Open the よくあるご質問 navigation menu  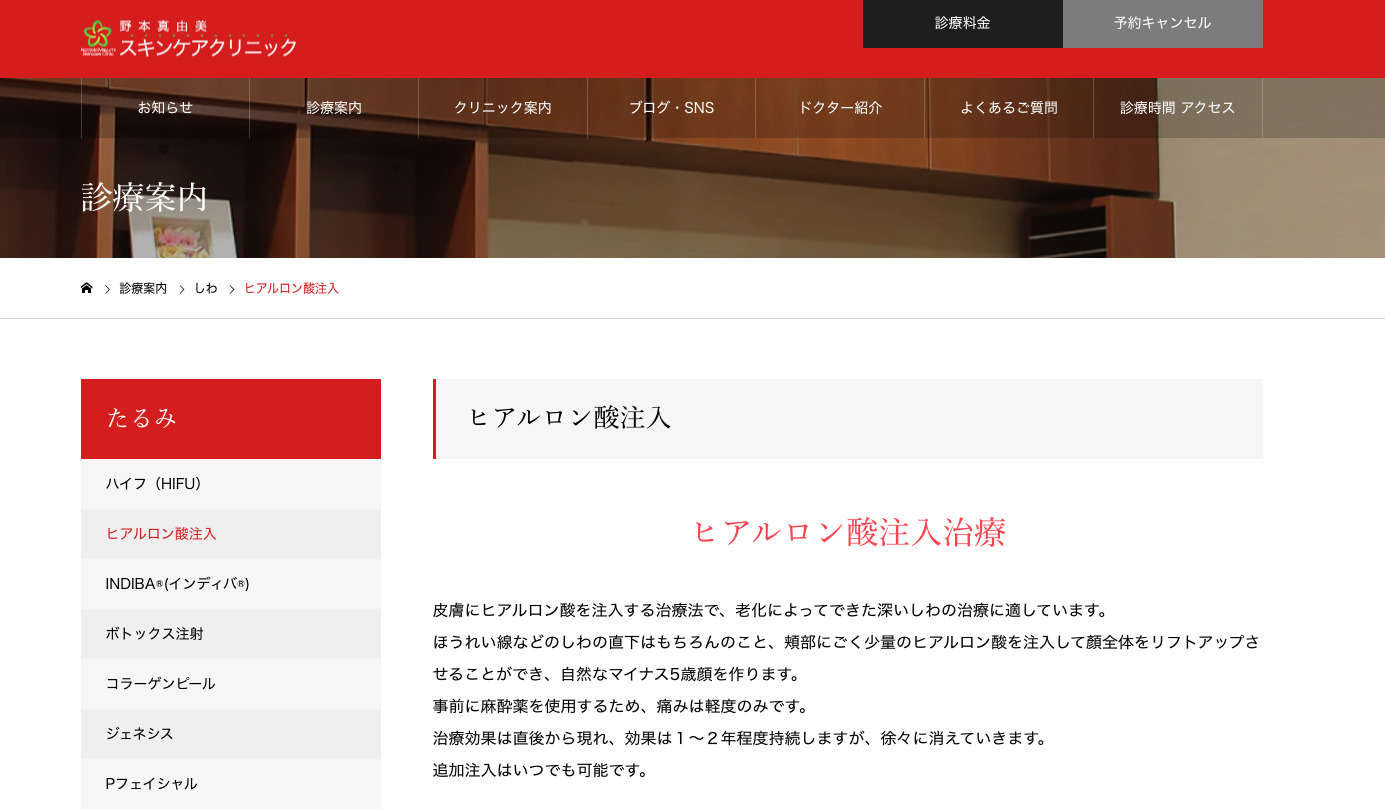coord(1009,107)
